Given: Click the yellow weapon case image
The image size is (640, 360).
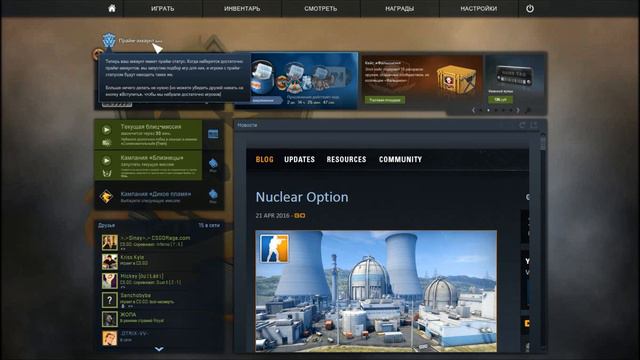Looking at the screenshot, I should tap(456, 80).
